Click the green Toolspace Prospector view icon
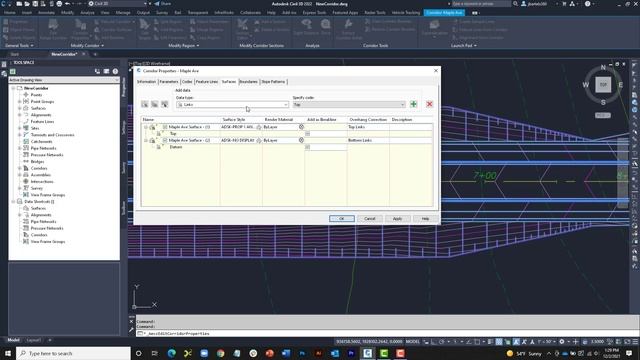 [13, 71]
